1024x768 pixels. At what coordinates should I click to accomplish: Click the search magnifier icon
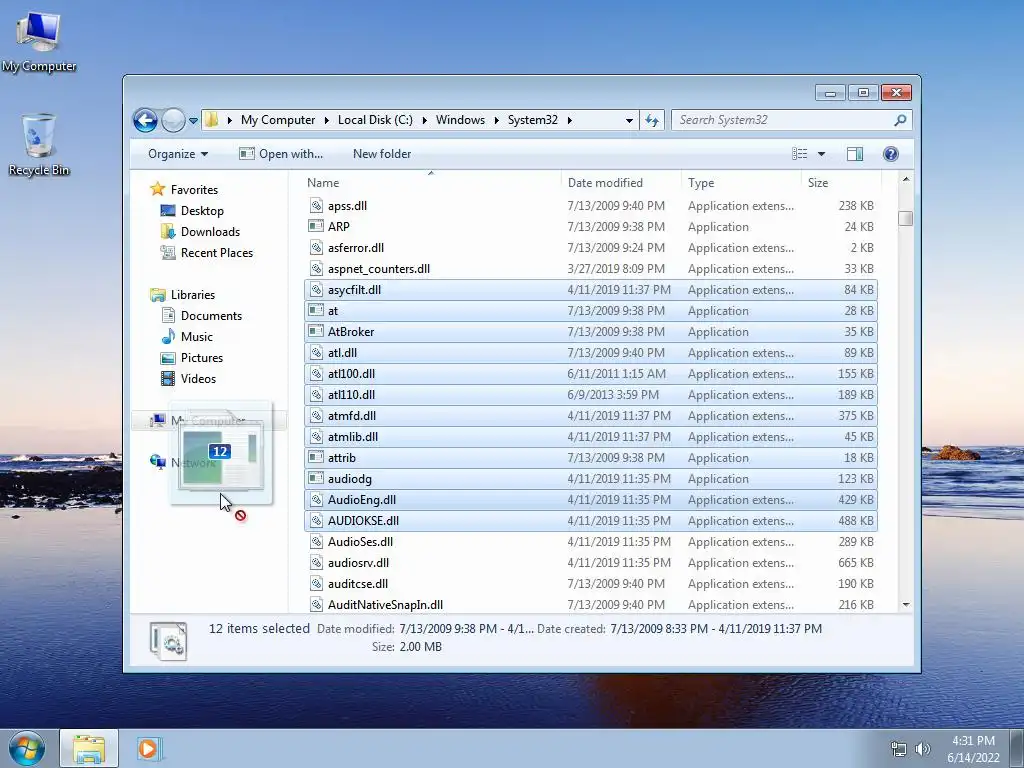click(901, 120)
